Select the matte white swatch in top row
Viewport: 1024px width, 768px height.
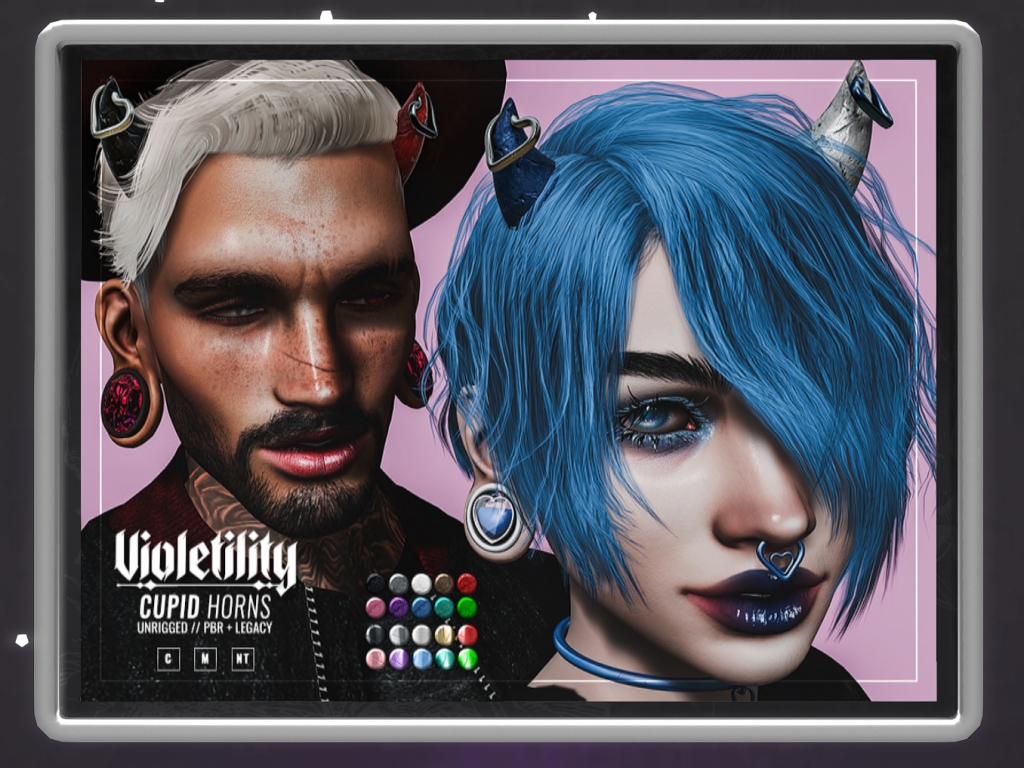pos(422,584)
